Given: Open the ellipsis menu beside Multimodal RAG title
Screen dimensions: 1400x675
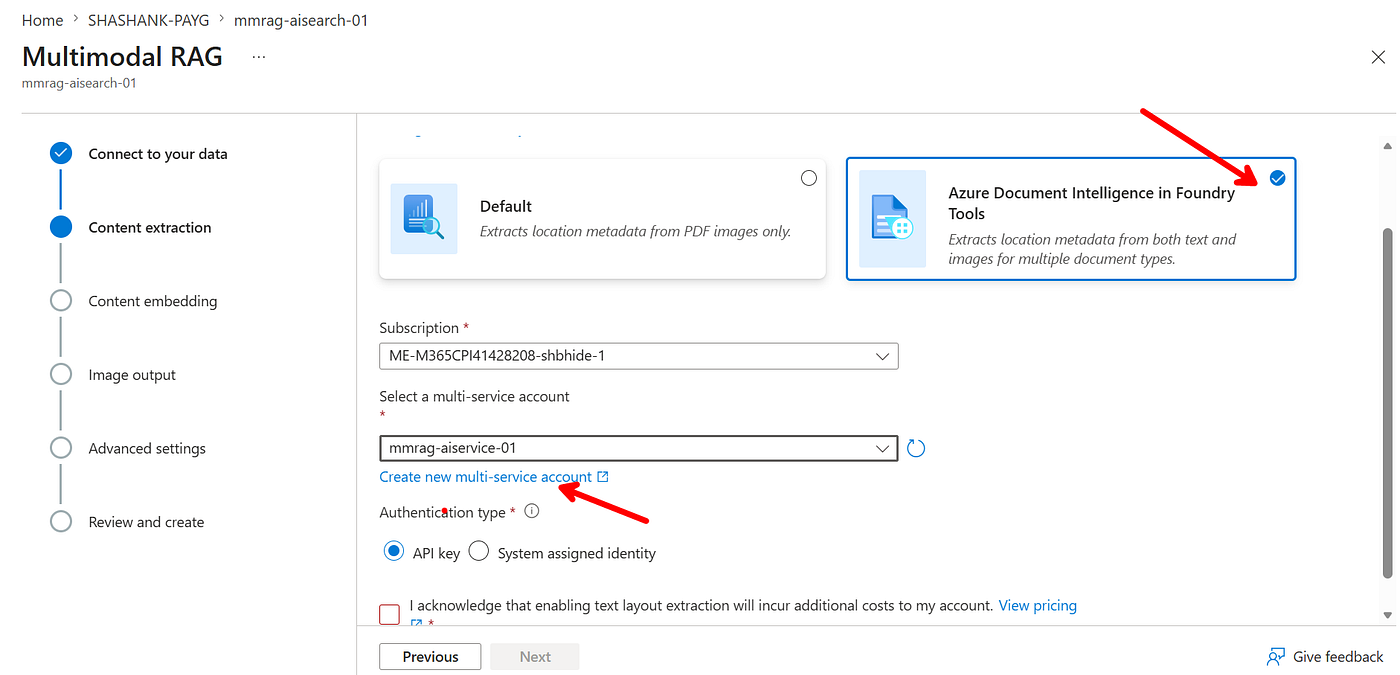Looking at the screenshot, I should [x=259, y=57].
